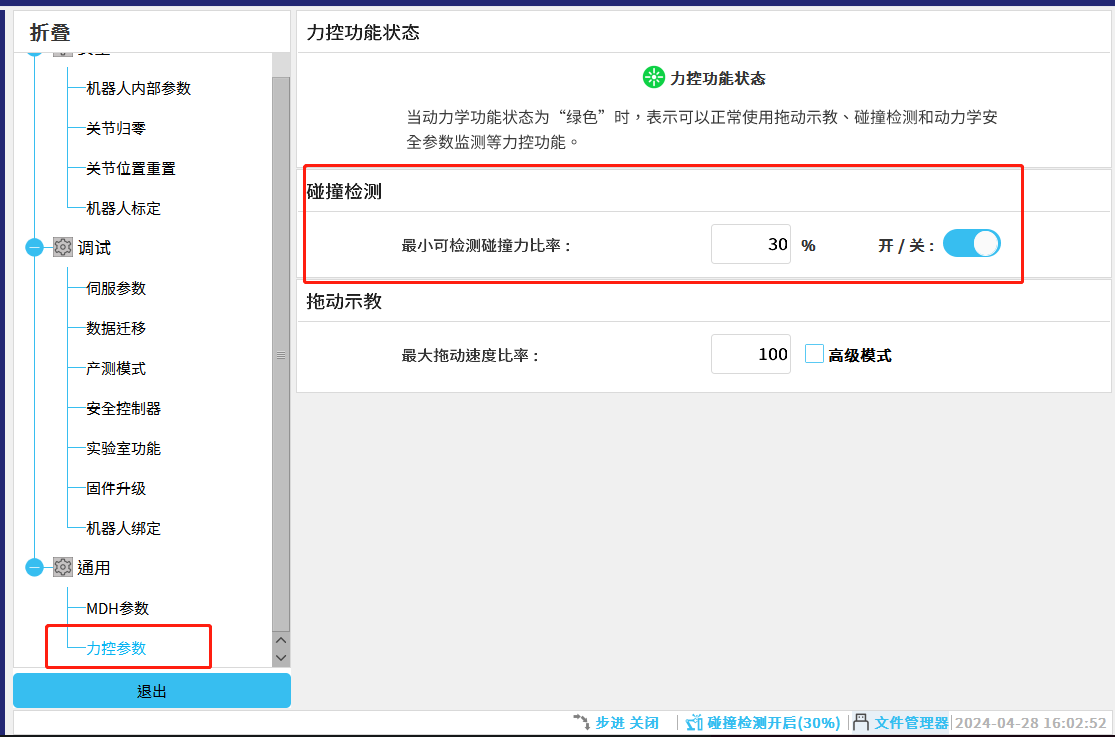Click the collision detection robot icon in status bar
Image resolution: width=1115 pixels, height=737 pixels.
point(694,722)
